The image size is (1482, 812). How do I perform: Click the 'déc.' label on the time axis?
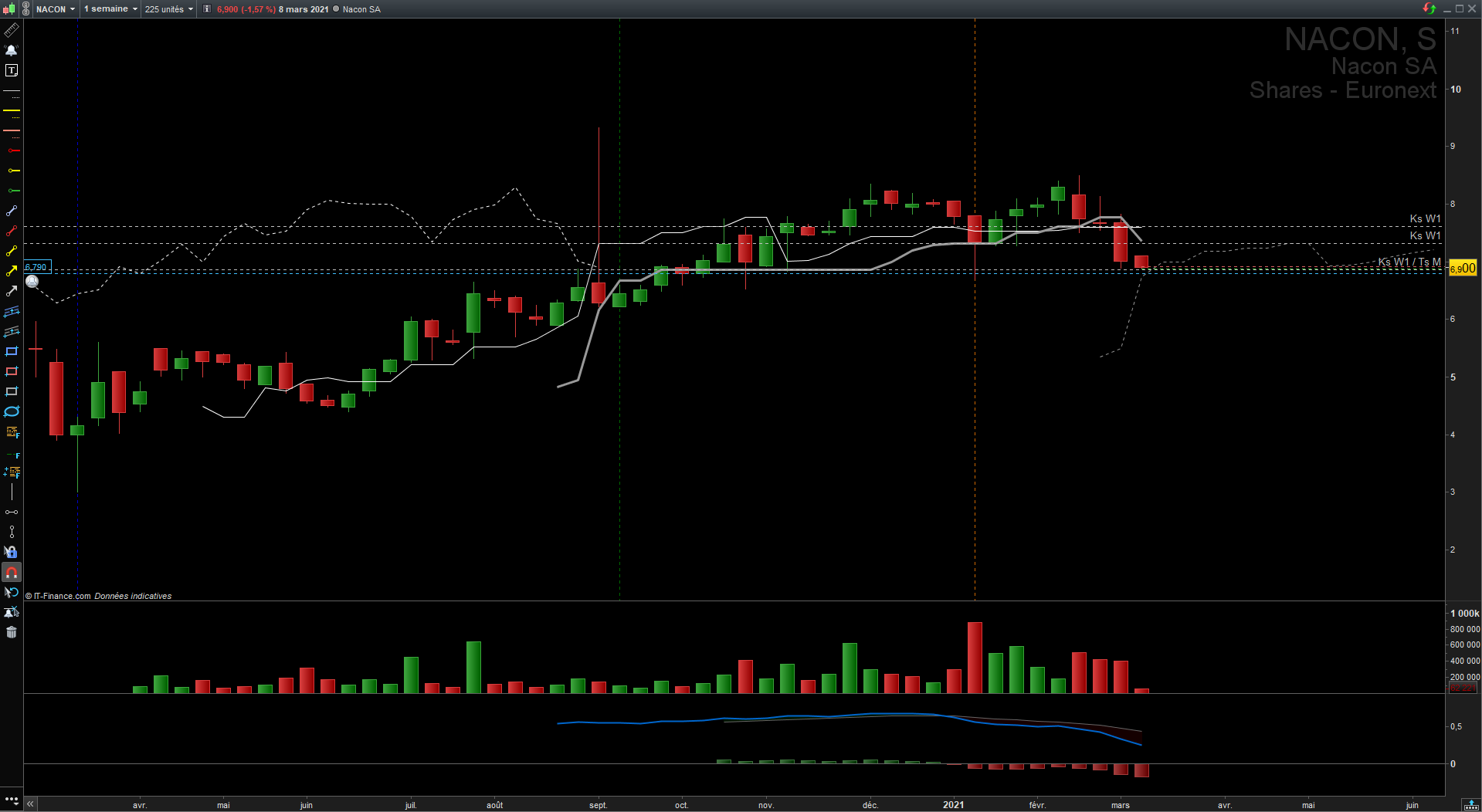[x=870, y=805]
